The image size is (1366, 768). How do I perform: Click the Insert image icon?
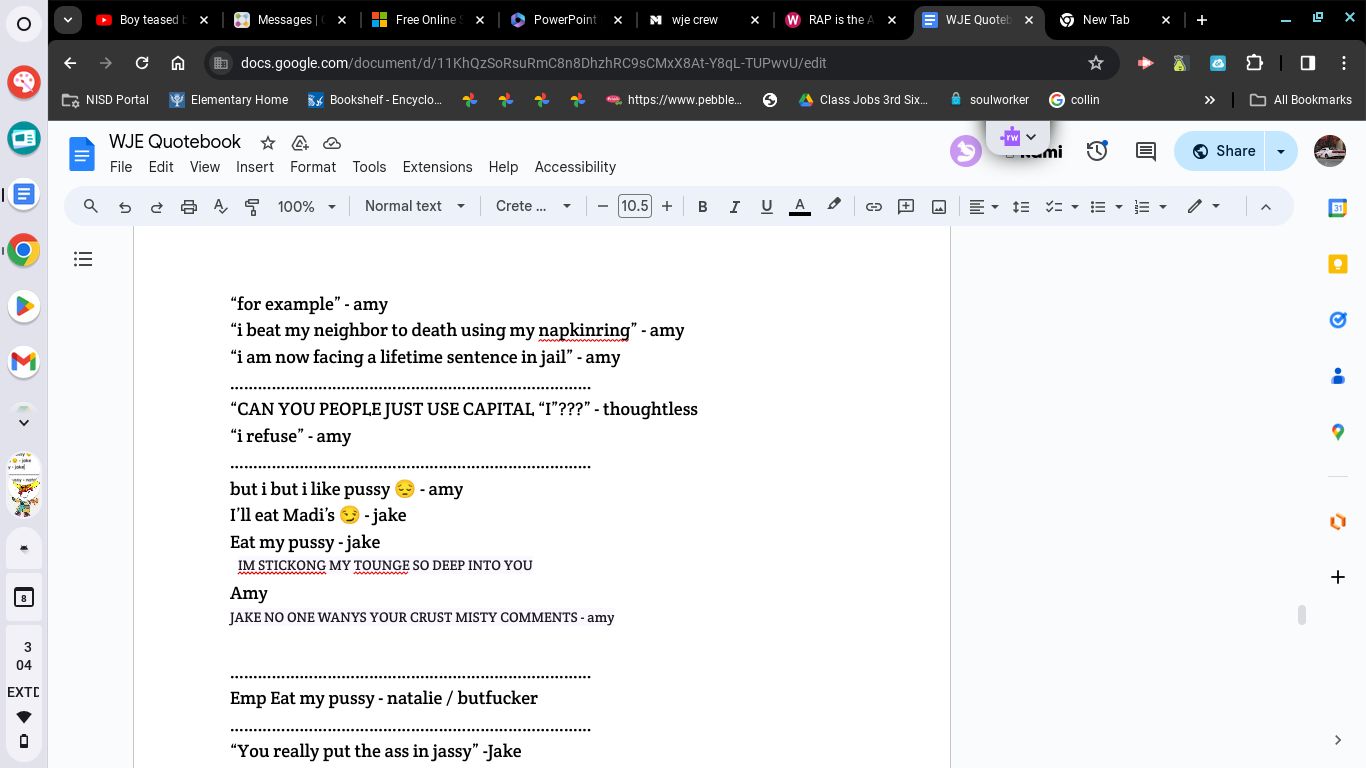(x=938, y=207)
